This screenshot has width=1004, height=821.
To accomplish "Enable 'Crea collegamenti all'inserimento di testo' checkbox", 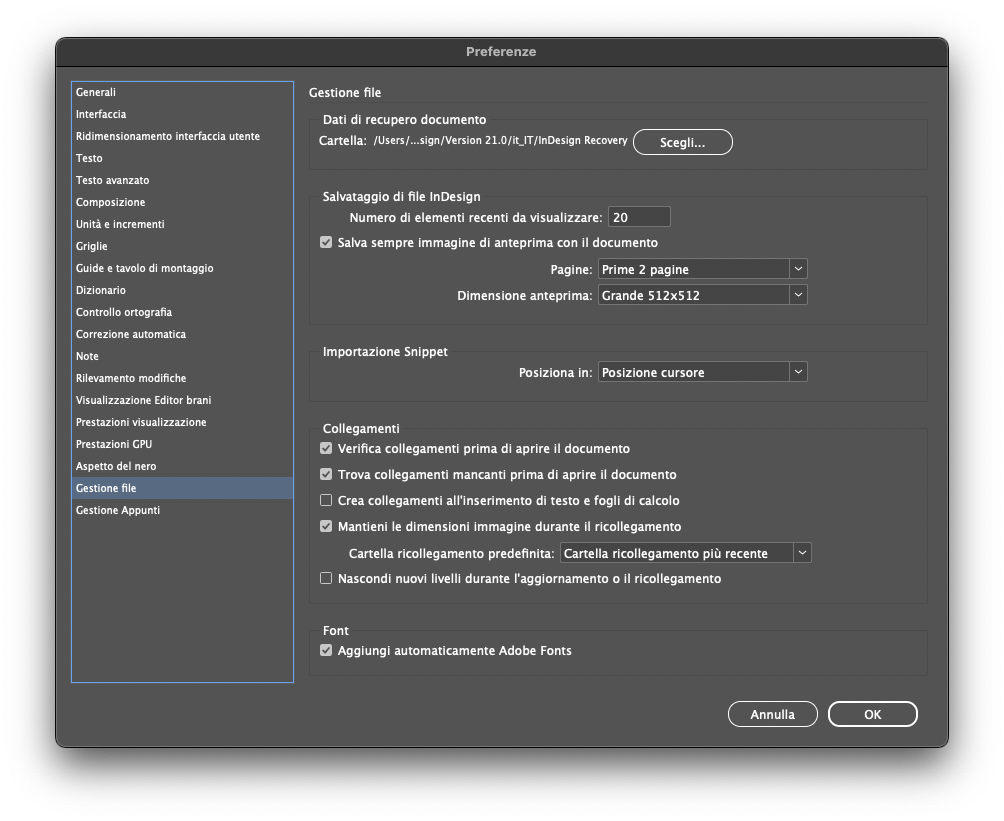I will point(326,501).
